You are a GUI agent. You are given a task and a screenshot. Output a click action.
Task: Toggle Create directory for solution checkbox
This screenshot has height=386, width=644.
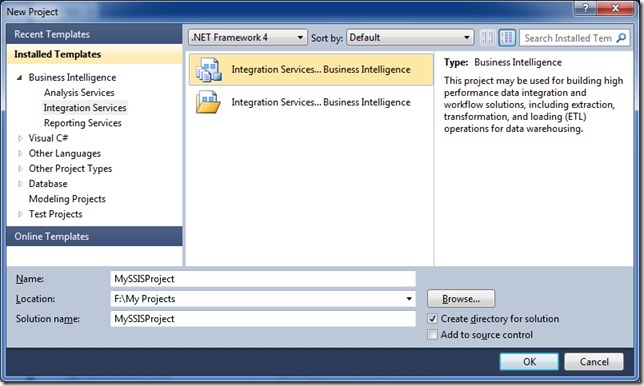432,319
